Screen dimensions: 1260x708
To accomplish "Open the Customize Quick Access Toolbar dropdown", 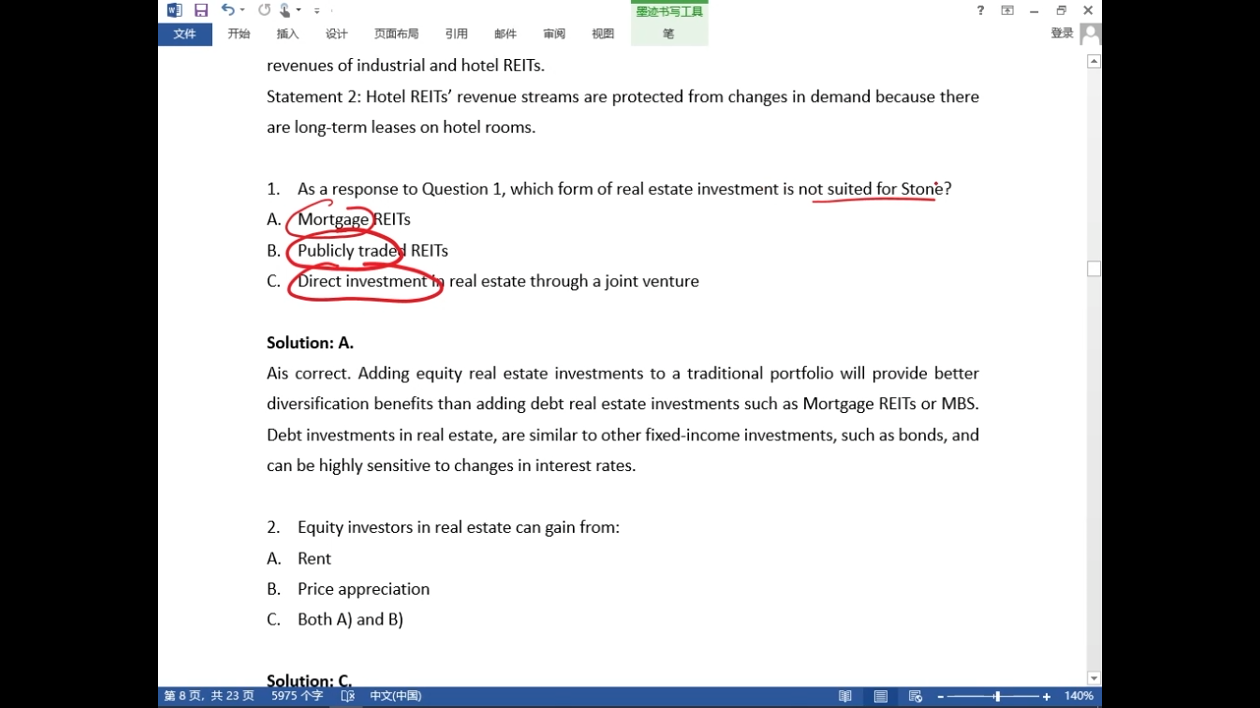I will pyautogui.click(x=318, y=11).
